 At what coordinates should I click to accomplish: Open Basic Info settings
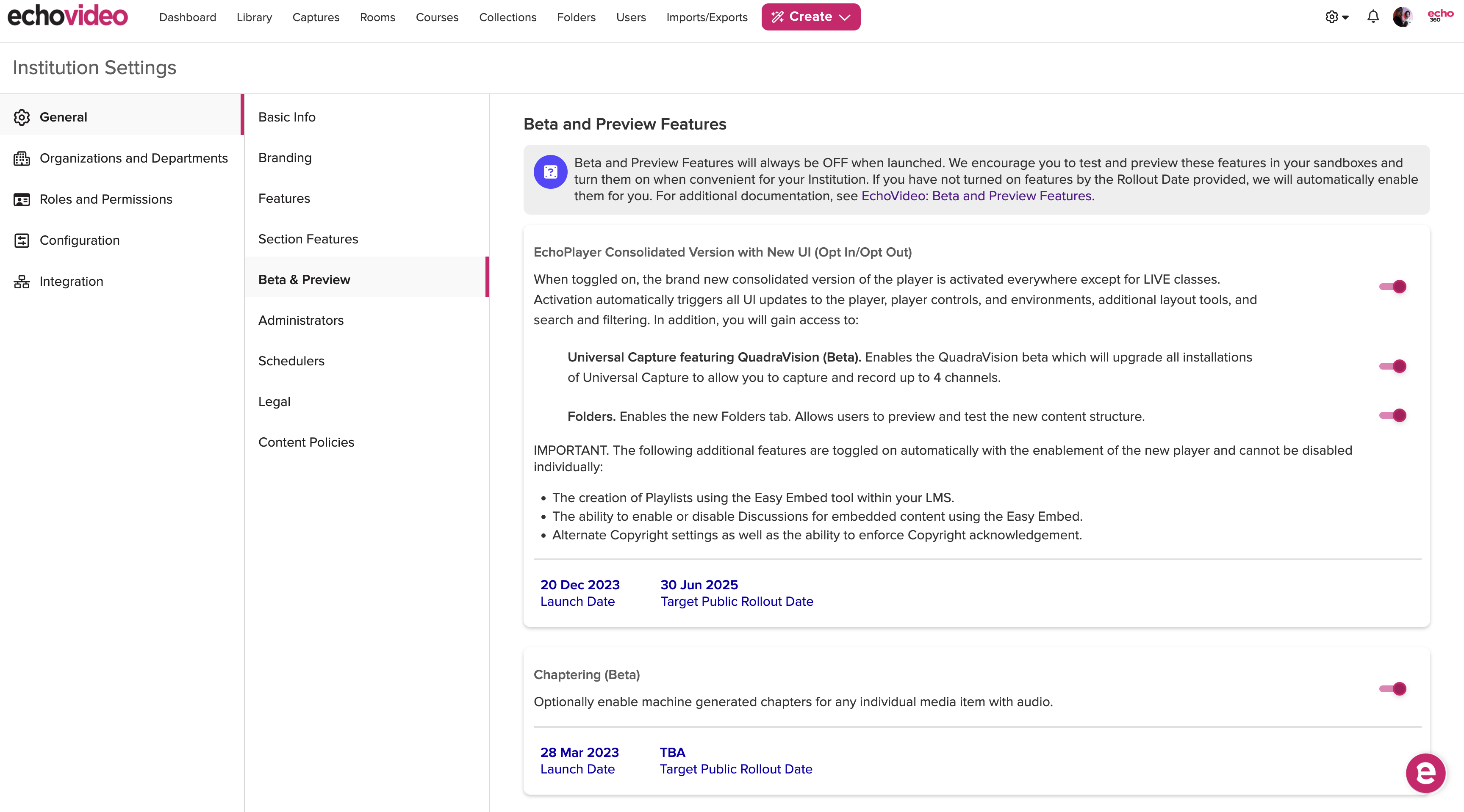point(366,117)
